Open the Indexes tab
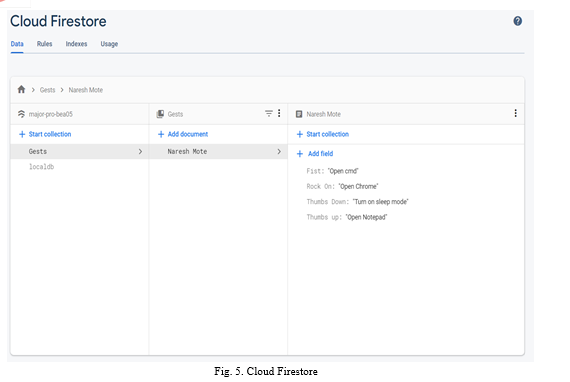Image resolution: width=570 pixels, height=382 pixels. 76,44
